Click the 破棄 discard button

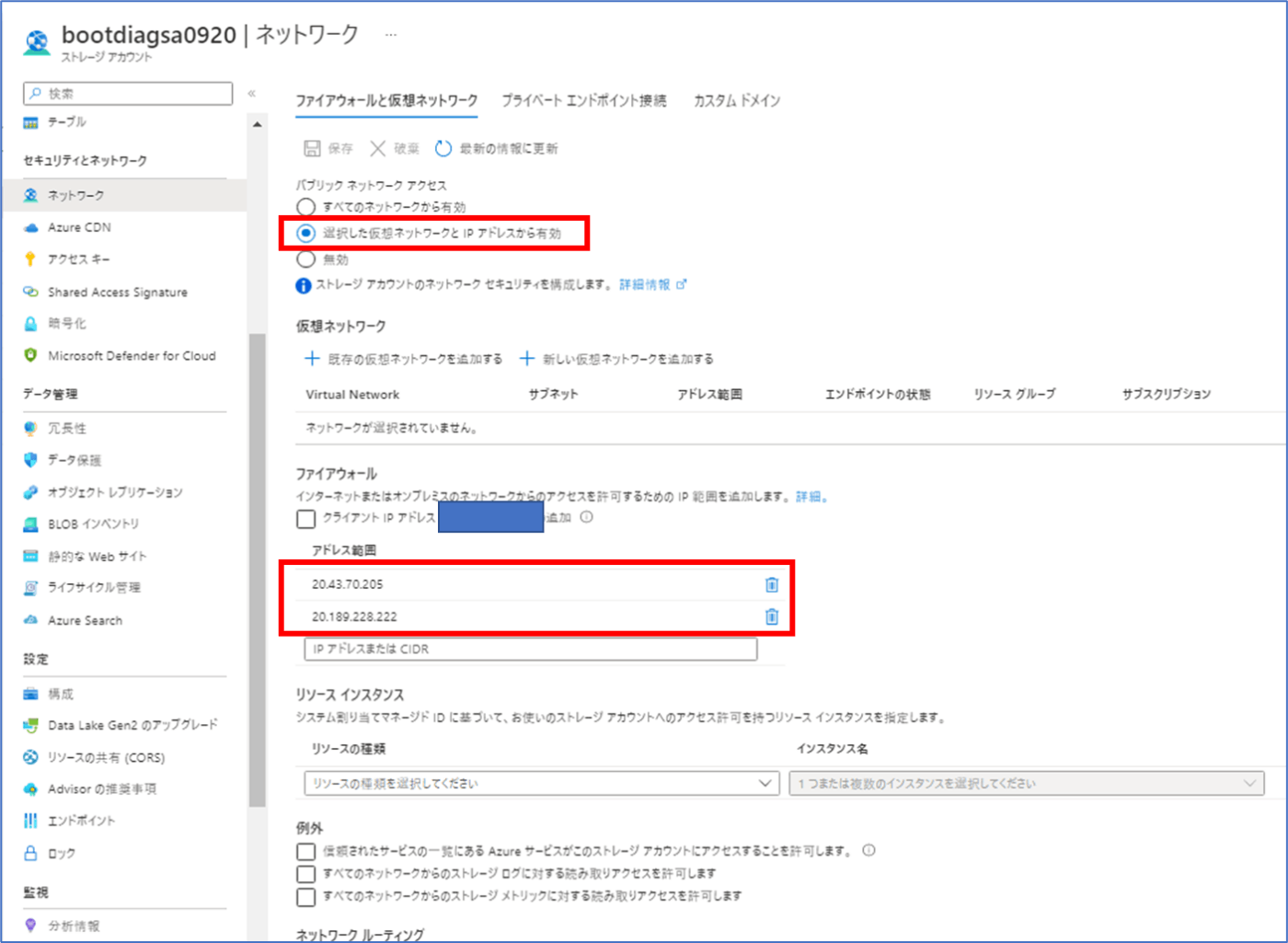pyautogui.click(x=395, y=148)
